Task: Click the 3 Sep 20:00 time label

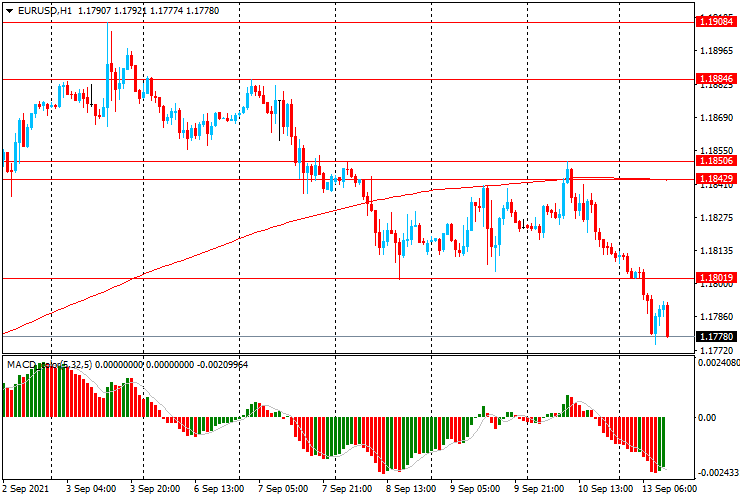Action: [155, 489]
